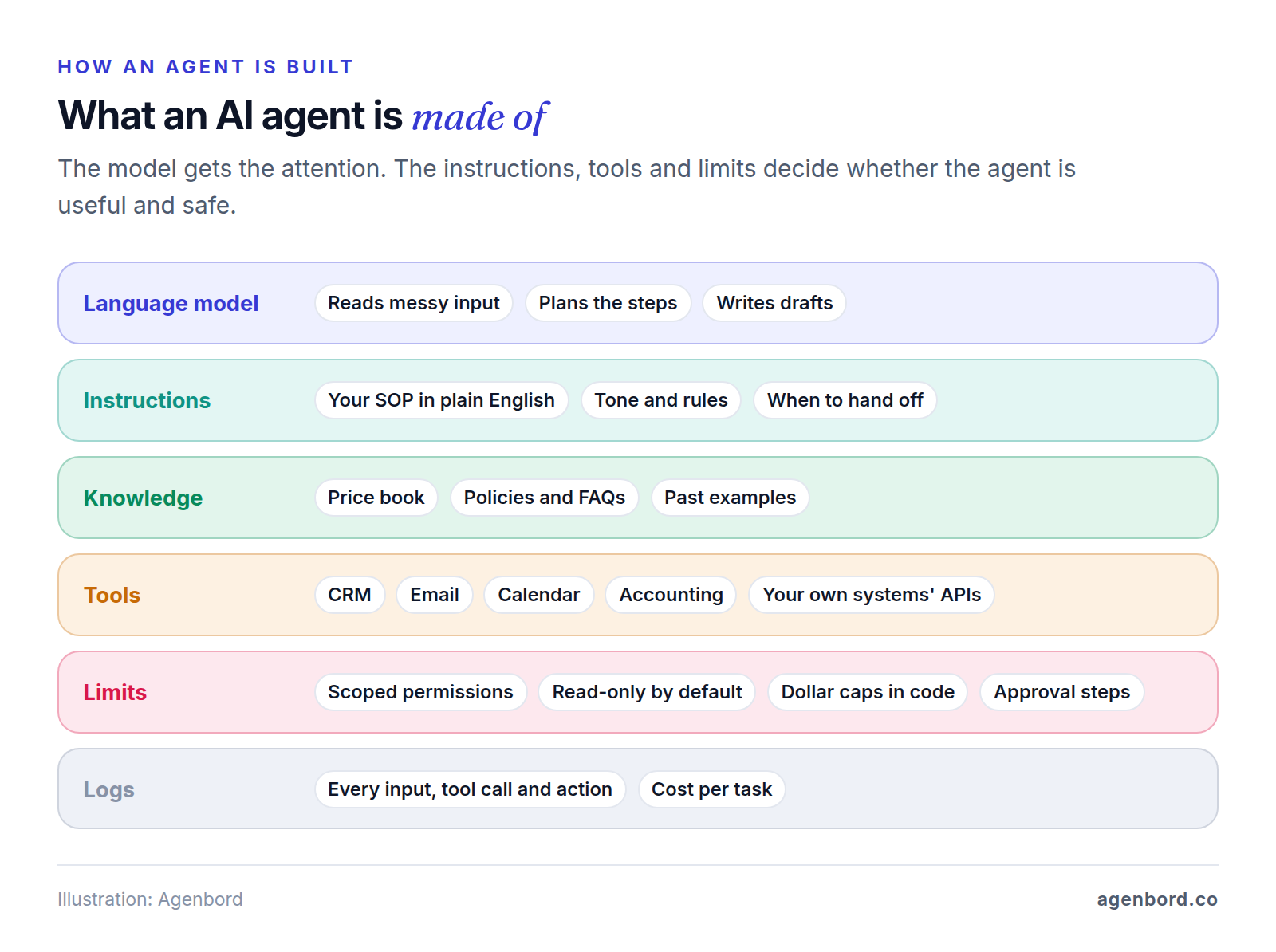1276x952 pixels.
Task: Click the subtitle paragraph starting 'The model gets'
Action: click(566, 187)
